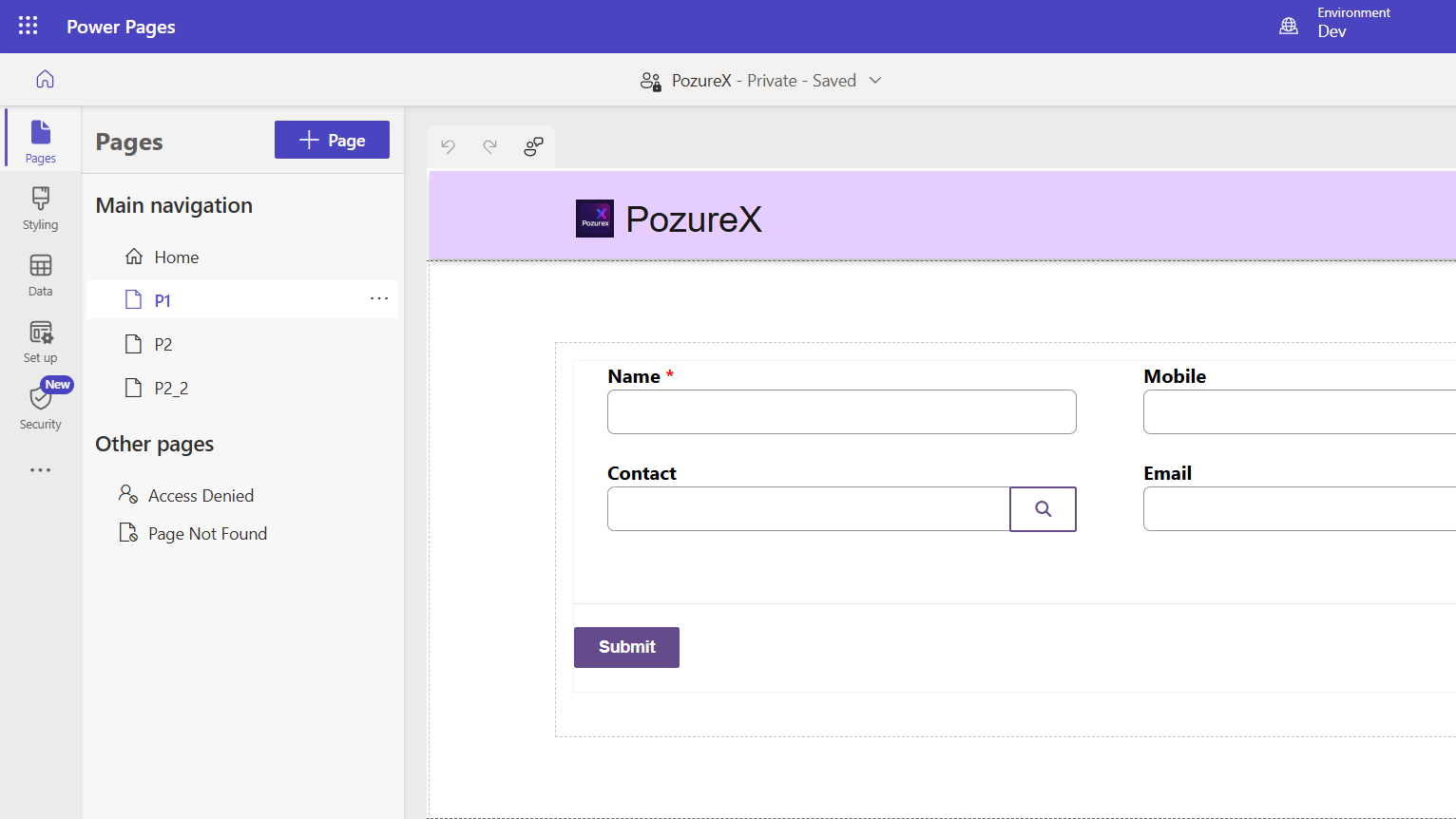This screenshot has width=1456, height=819.
Task: Undo the last change
Action: [449, 146]
